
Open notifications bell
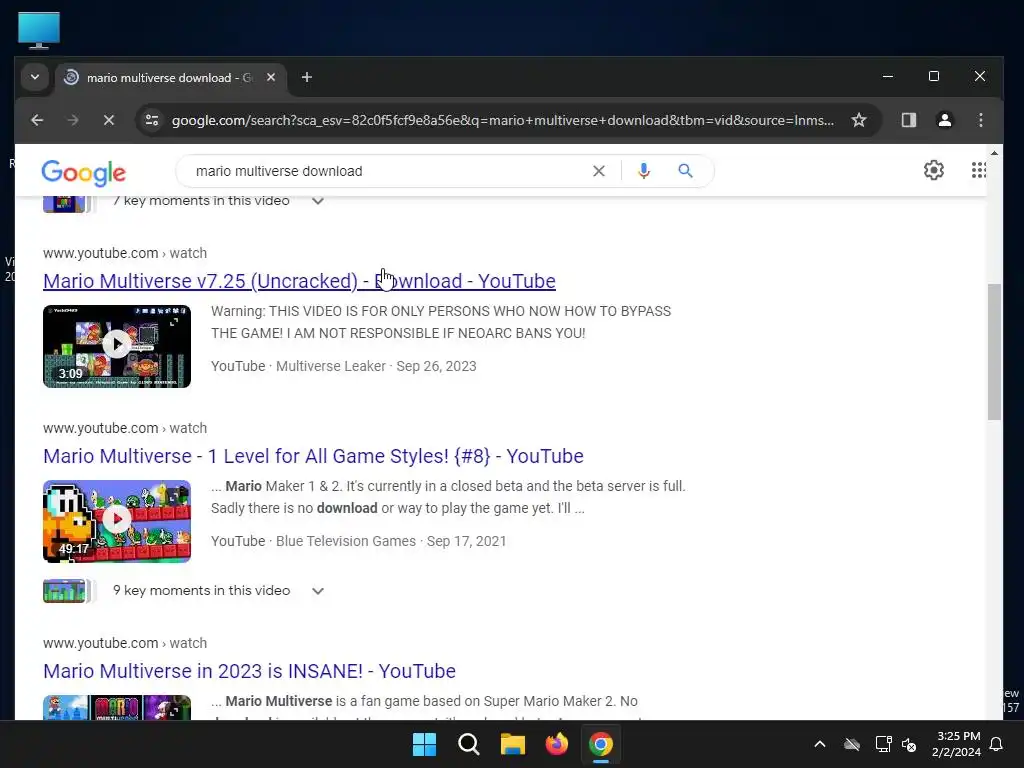(997, 744)
